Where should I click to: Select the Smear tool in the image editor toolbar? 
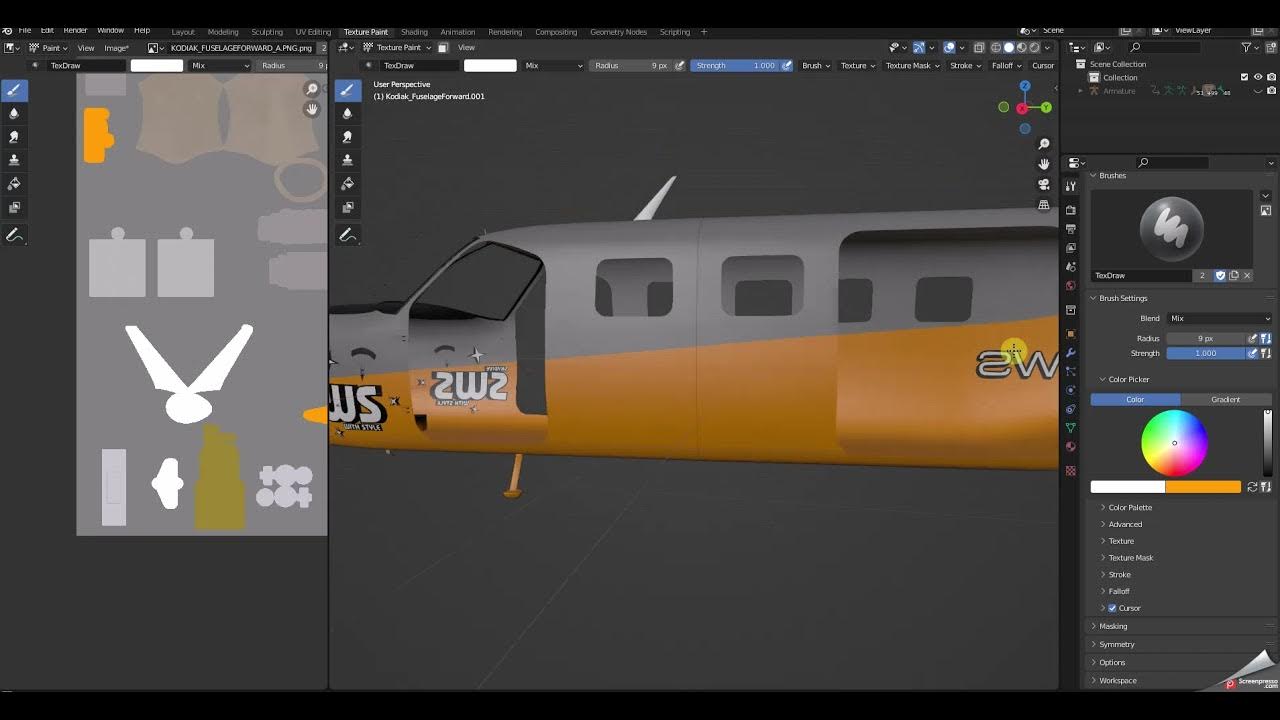[14, 137]
